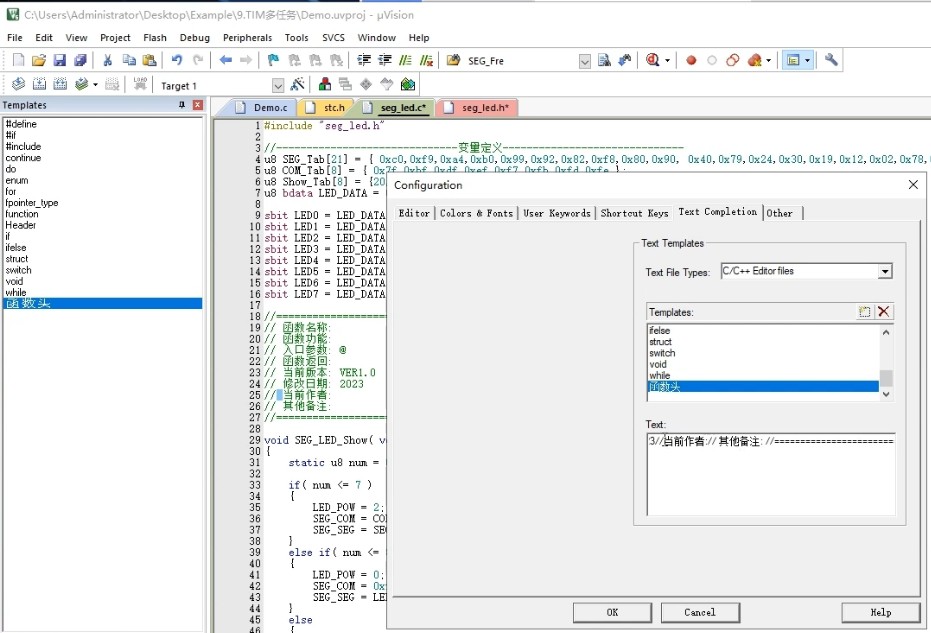931x633 pixels.
Task: Open the kill-breakpoints dropdown arrow
Action: coord(768,60)
